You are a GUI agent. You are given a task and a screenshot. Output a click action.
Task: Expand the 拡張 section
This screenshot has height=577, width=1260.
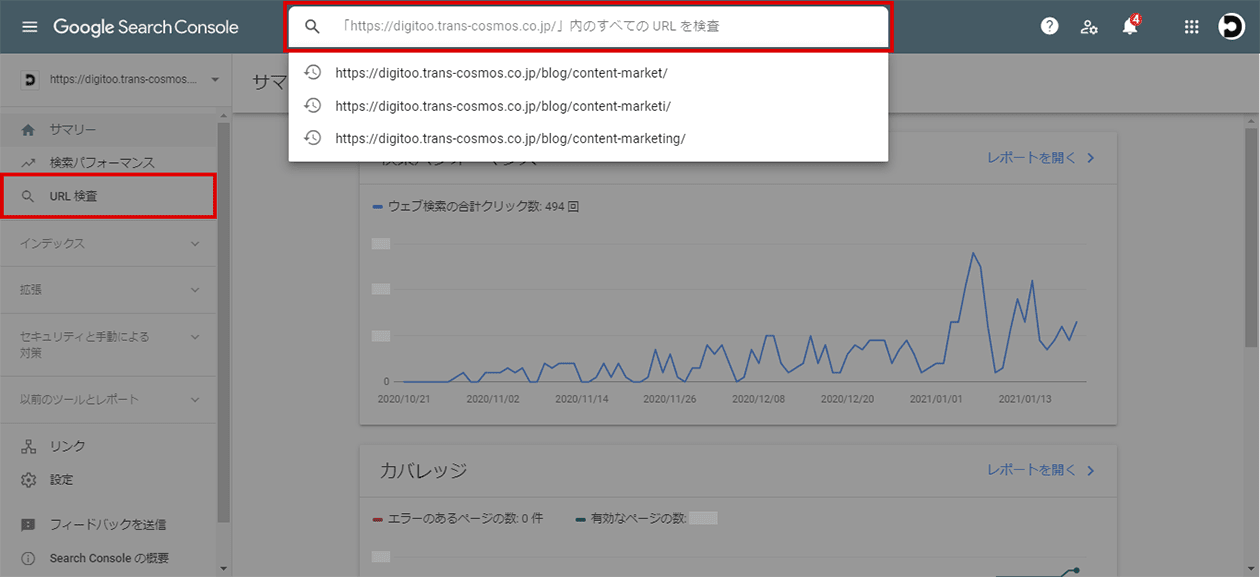coord(109,289)
